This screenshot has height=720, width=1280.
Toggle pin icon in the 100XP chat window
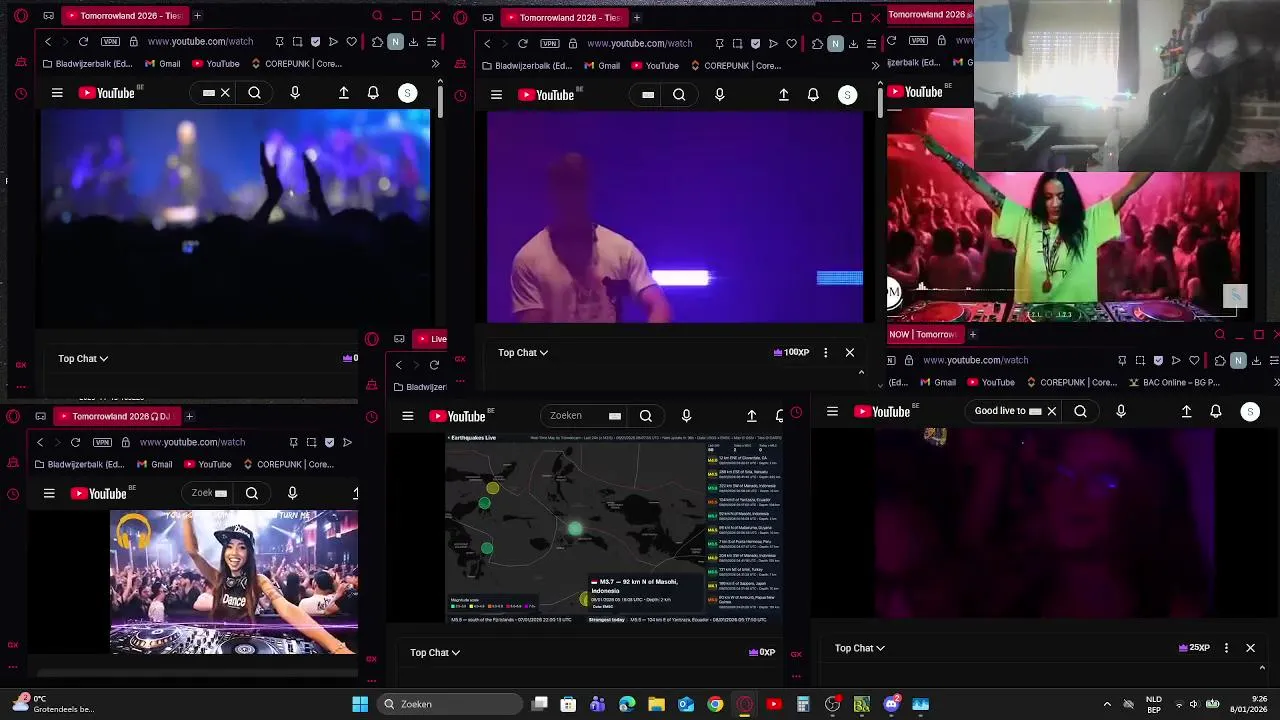pyautogui.click(x=719, y=44)
